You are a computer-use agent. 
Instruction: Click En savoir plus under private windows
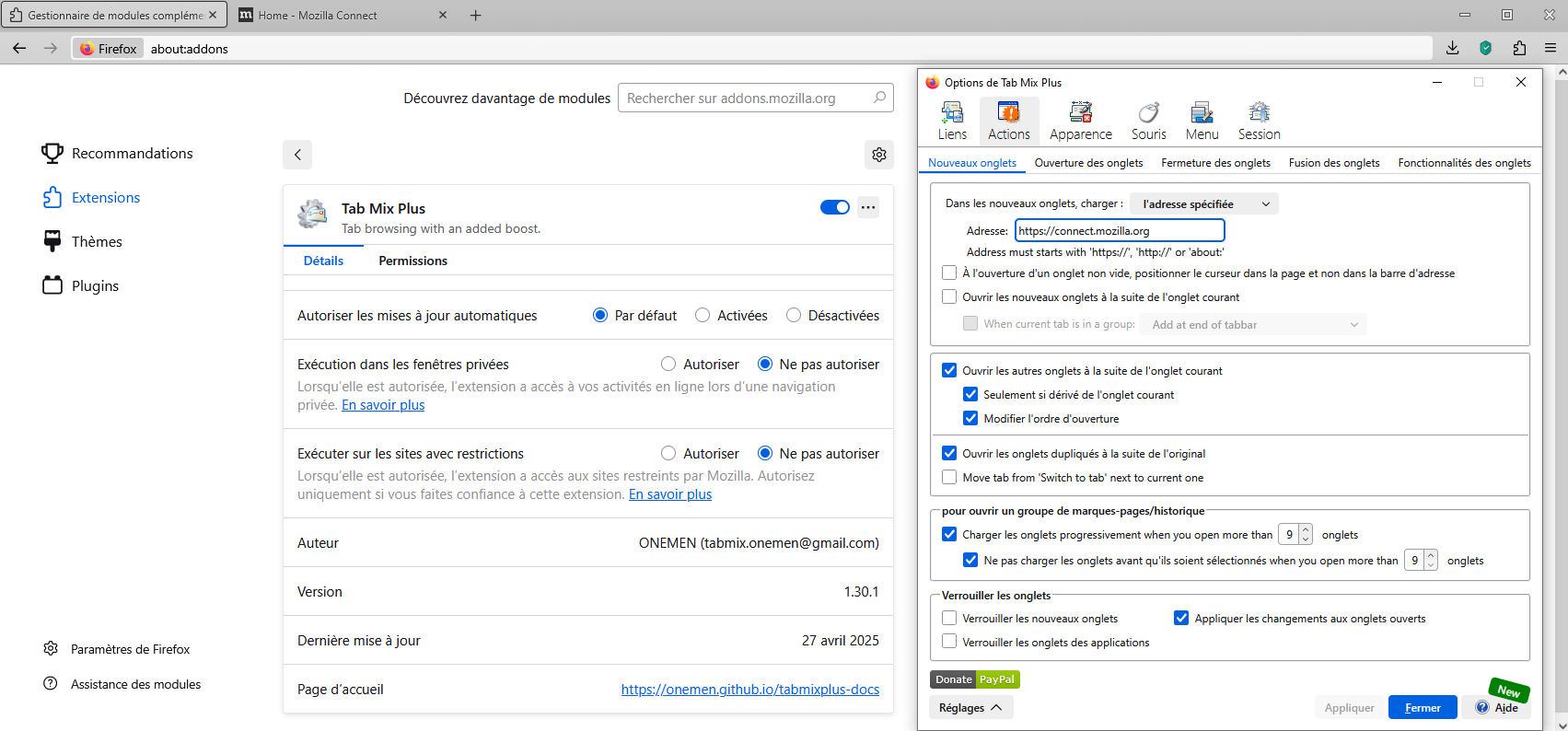[383, 405]
